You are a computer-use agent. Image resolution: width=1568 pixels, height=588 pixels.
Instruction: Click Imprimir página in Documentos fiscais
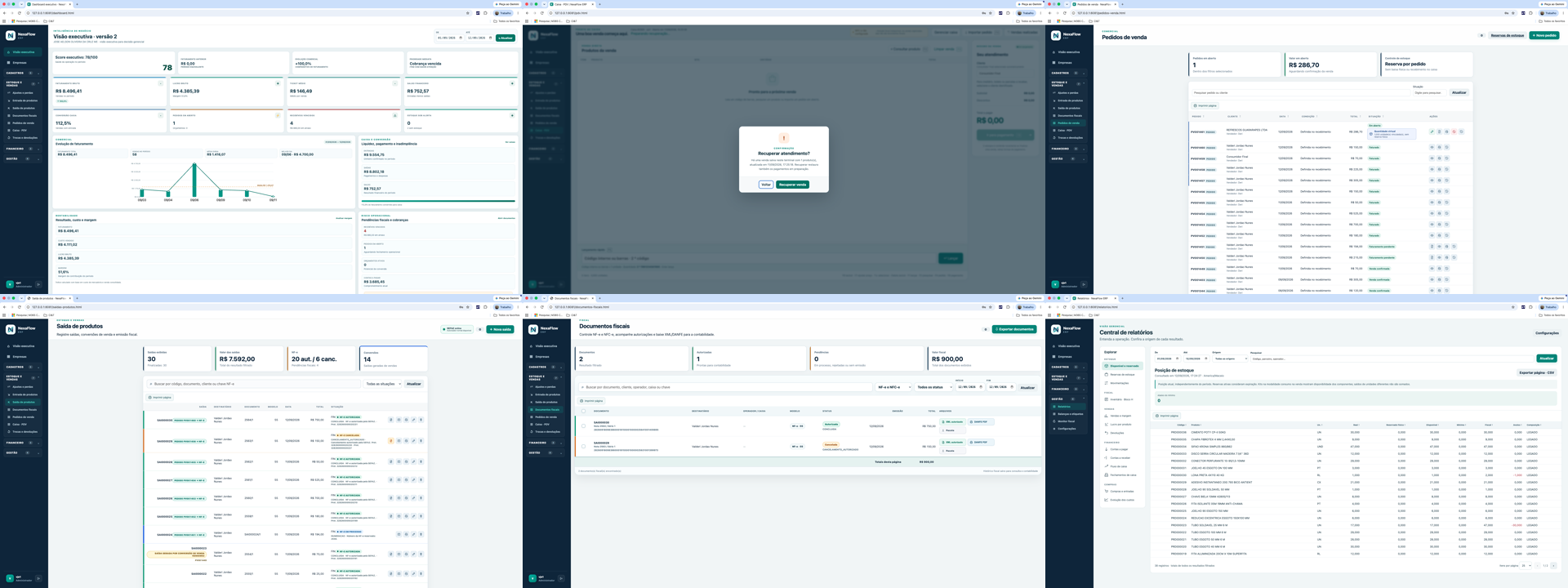click(591, 401)
